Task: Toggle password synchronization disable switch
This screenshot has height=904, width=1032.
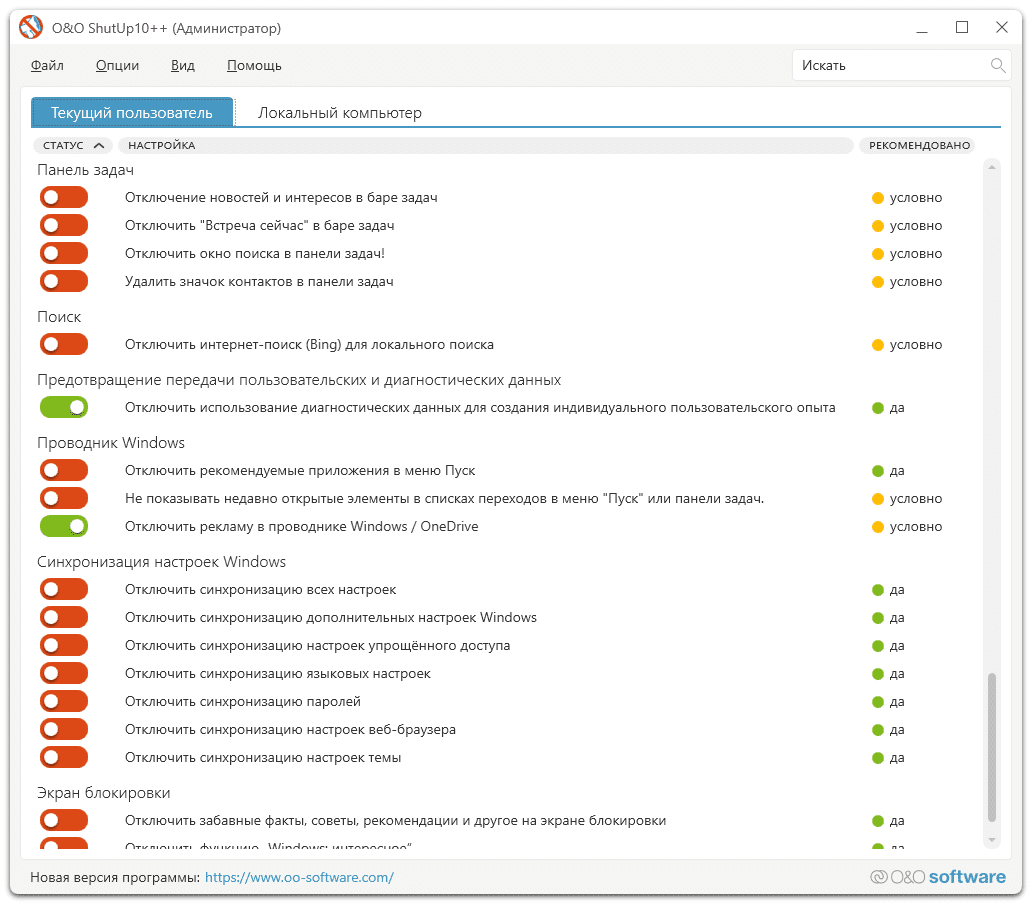Action: (x=64, y=702)
